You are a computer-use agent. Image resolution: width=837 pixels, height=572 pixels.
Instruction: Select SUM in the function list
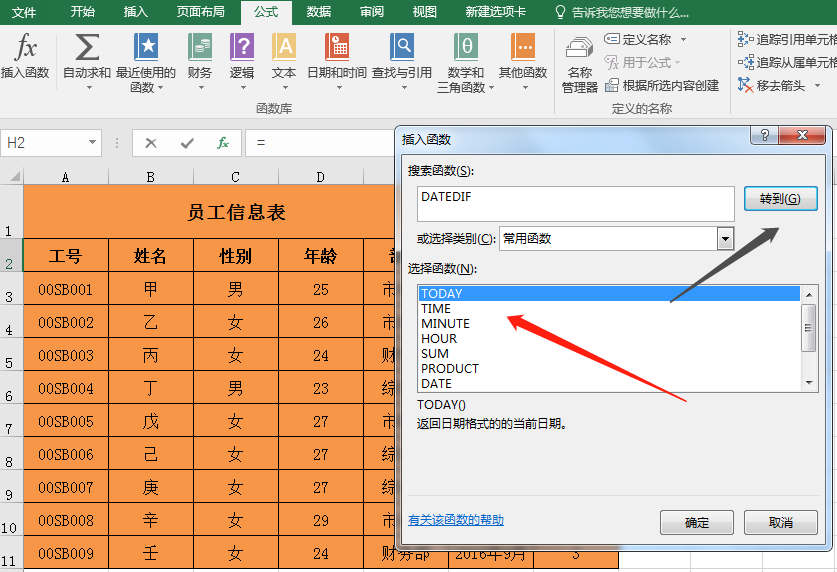coord(609,353)
